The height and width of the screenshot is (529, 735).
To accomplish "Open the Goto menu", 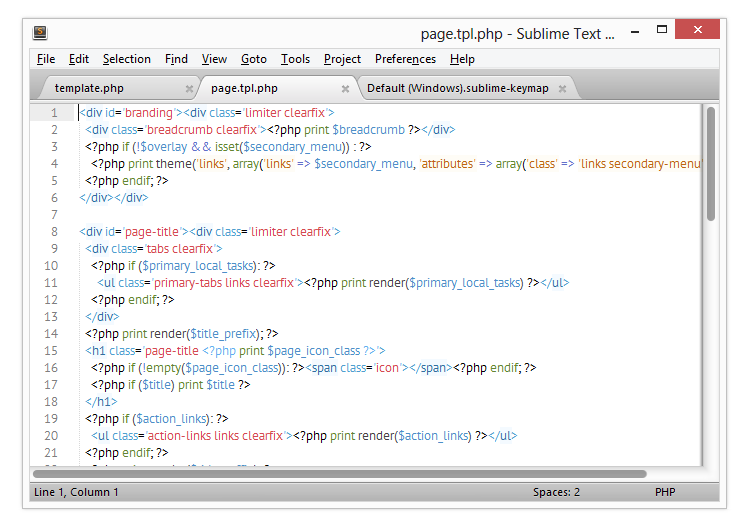I will coord(254,59).
